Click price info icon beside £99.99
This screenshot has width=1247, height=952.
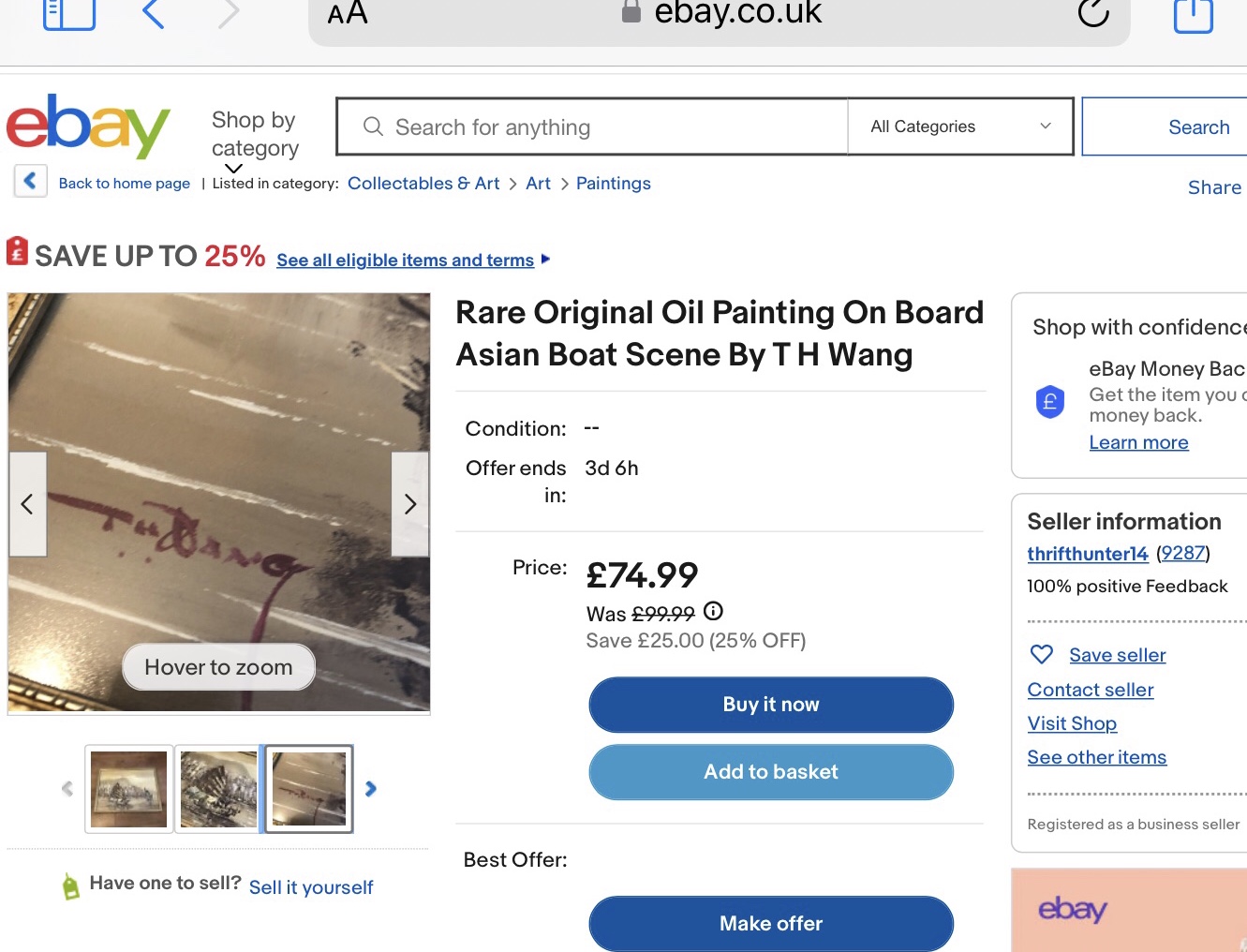click(x=713, y=612)
